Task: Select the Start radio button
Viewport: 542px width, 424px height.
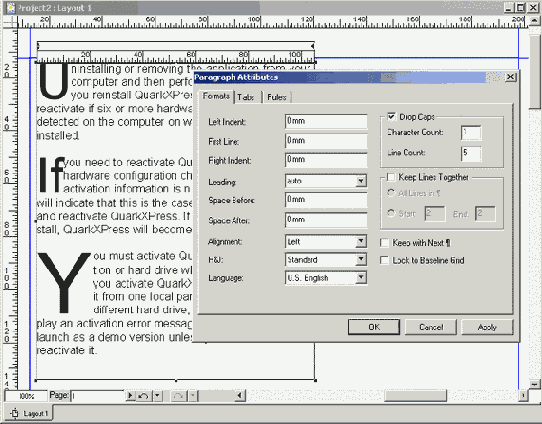Action: coord(391,213)
